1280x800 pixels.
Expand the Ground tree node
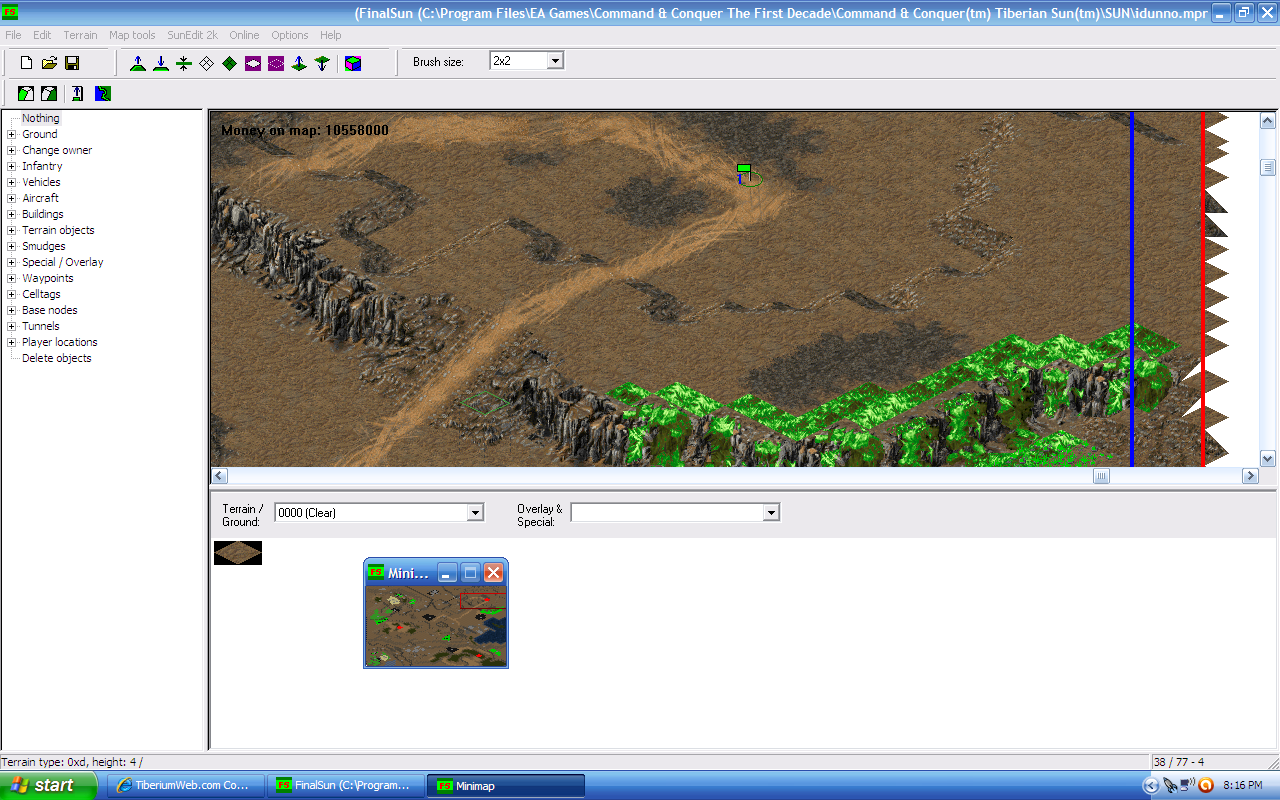point(12,134)
